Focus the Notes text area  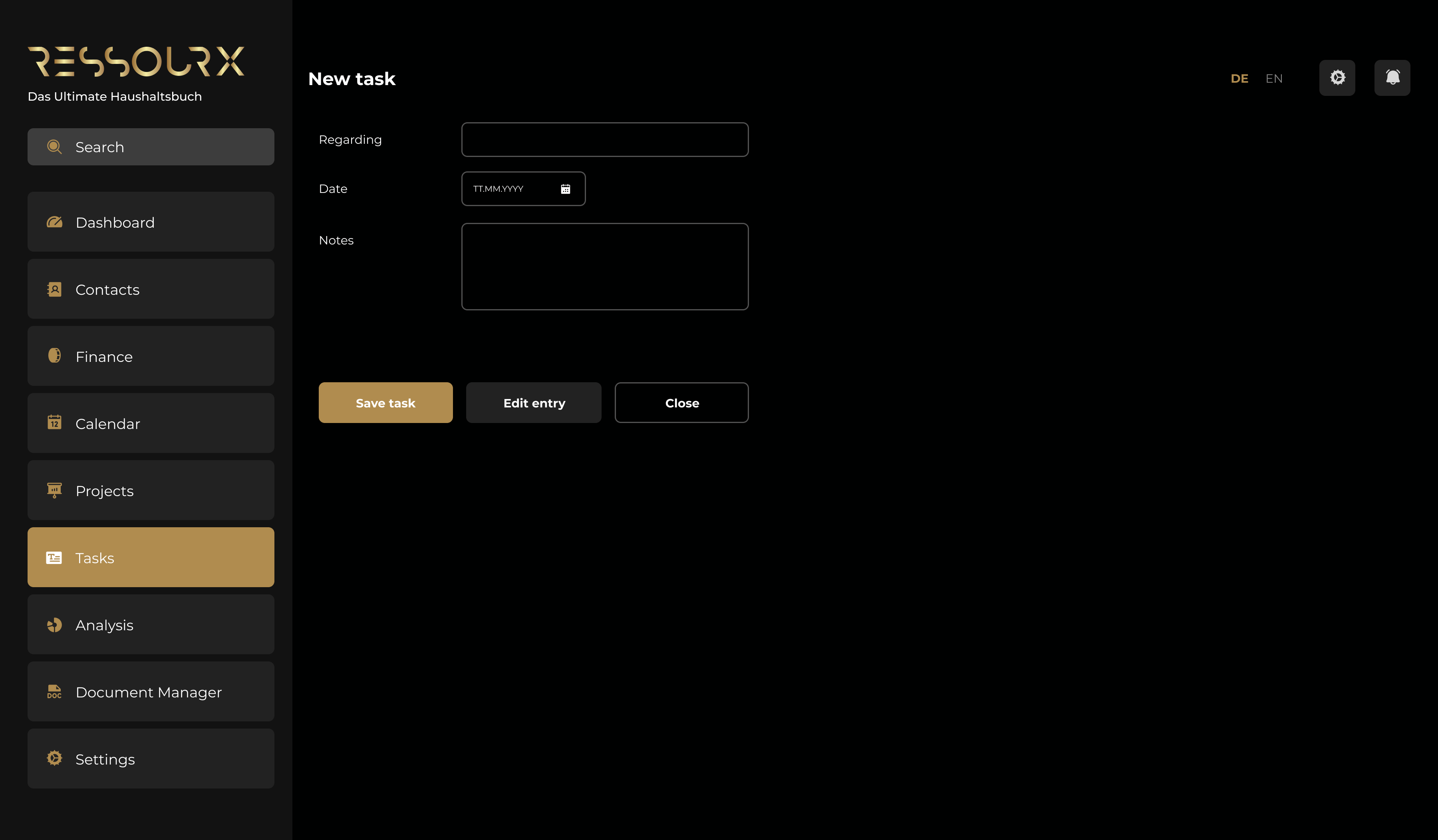coord(605,266)
